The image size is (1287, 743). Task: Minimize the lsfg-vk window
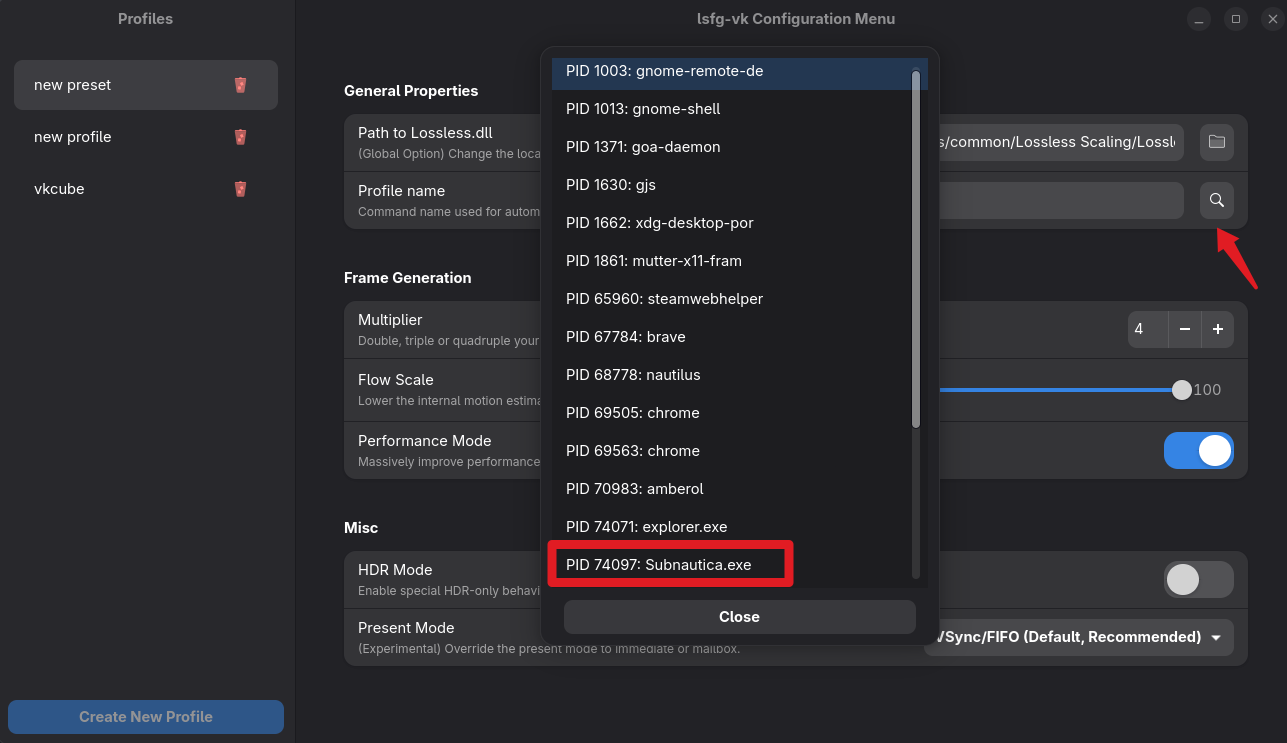pos(1199,19)
